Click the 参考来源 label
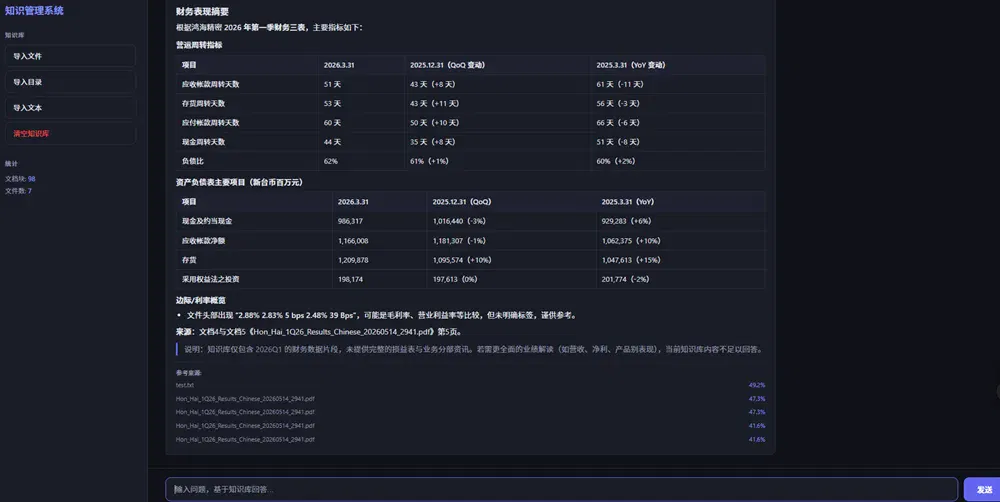Viewport: 1000px width, 502px height. [x=189, y=373]
